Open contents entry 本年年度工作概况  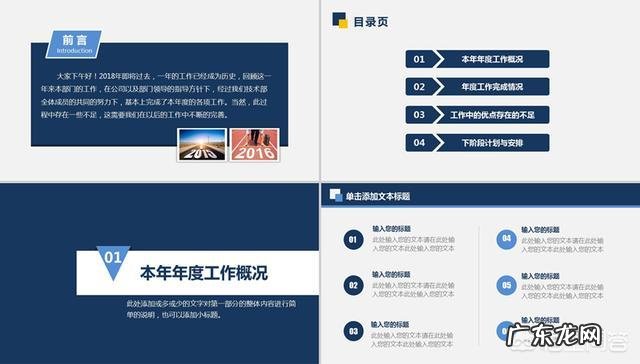point(492,59)
